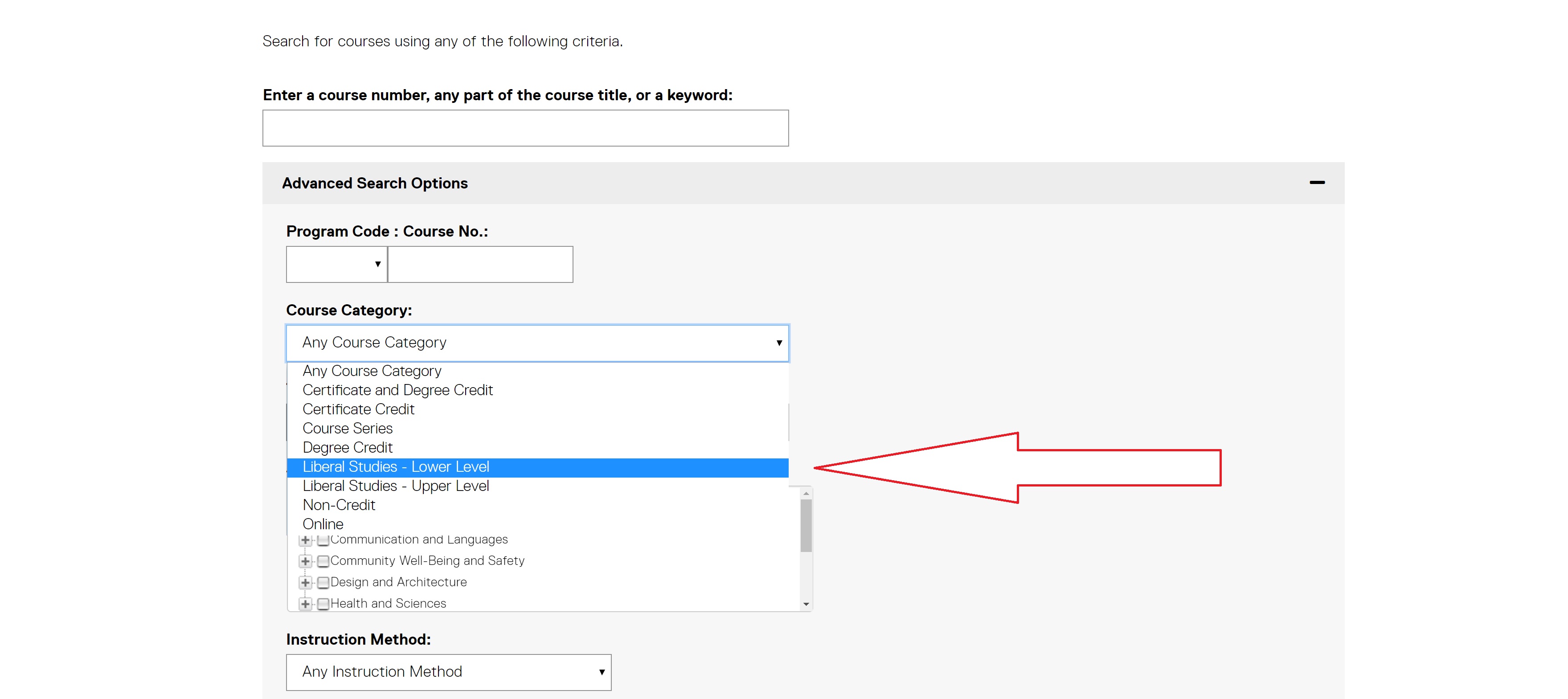Select Certificate and Degree Credit option
The image size is (1568, 699).
click(x=397, y=390)
